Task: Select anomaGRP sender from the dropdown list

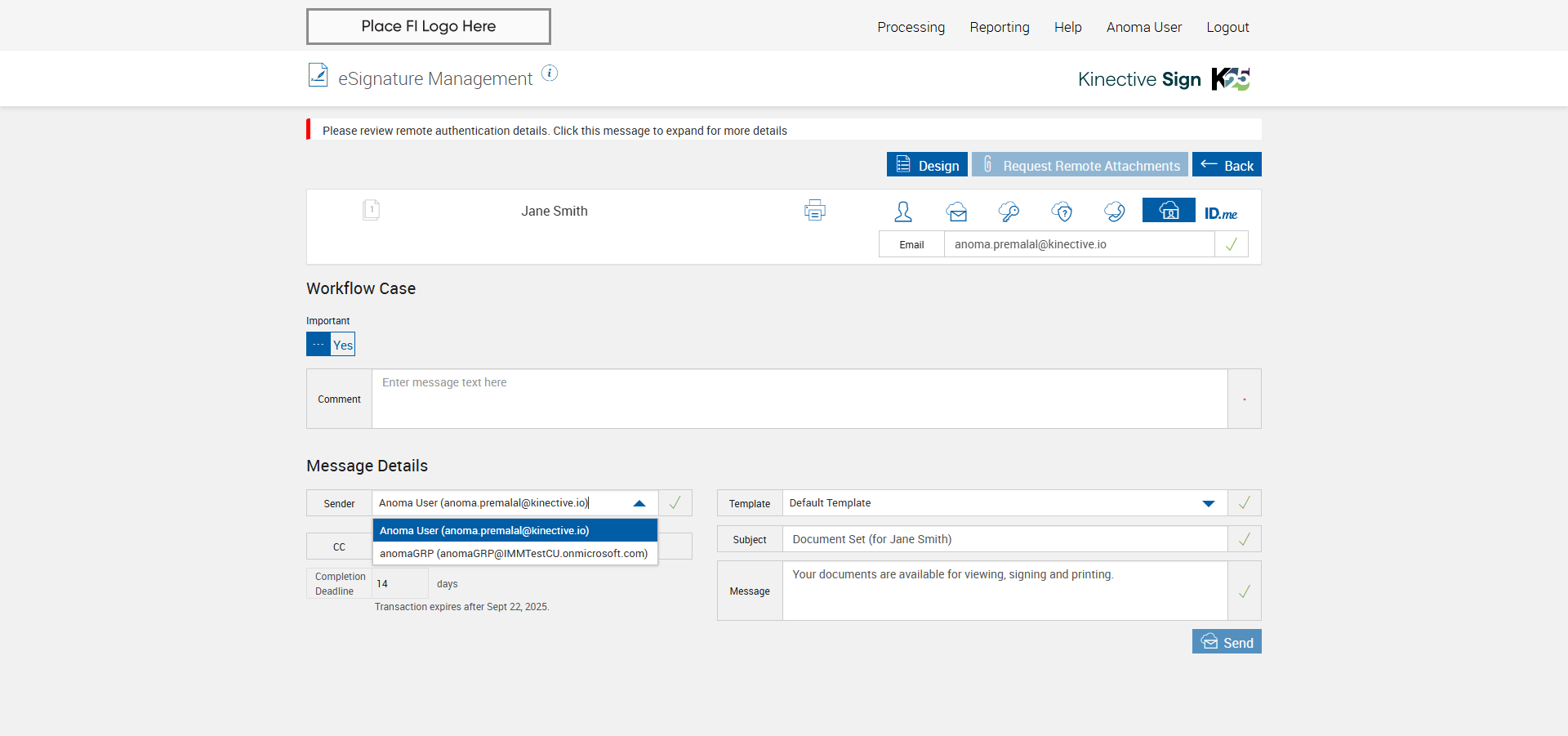Action: click(514, 554)
